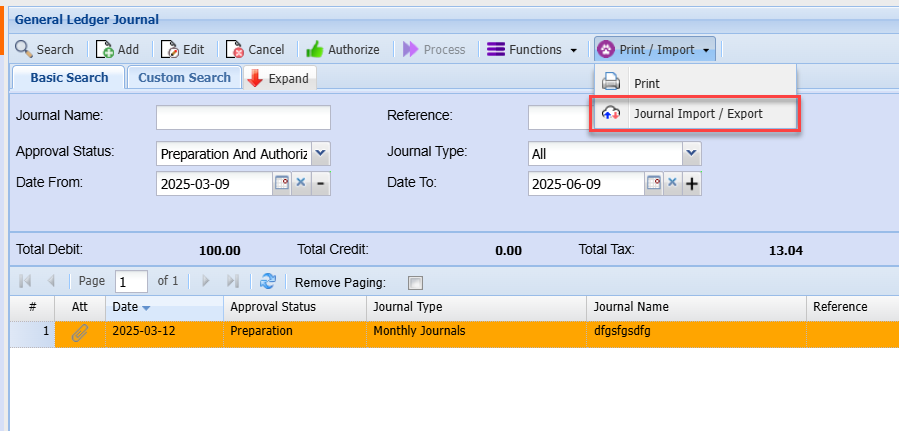Screen dimensions: 899x431
Task: Click the Date From text field
Action: tap(214, 184)
